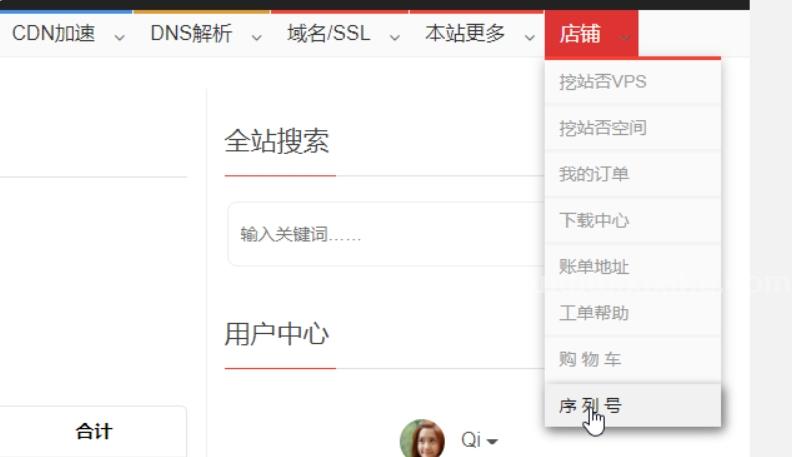Viewport: 792px width, 457px height.
Task: Open the CDN加速 navigation item
Action: (x=54, y=34)
